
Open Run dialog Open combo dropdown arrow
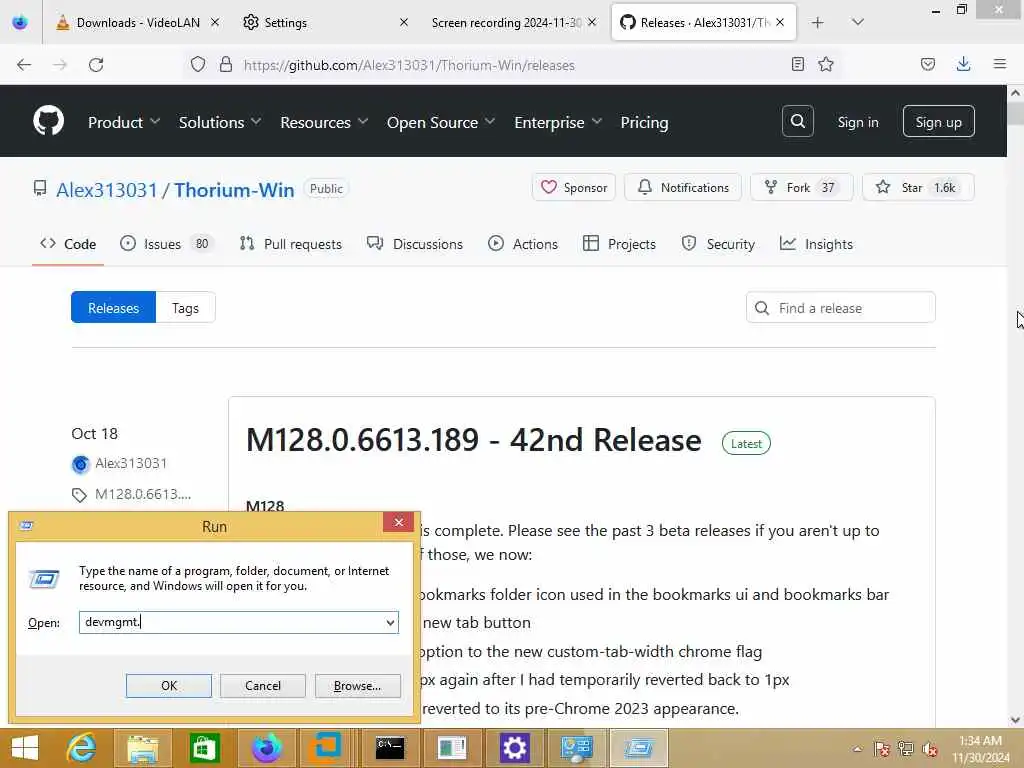pyautogui.click(x=390, y=622)
